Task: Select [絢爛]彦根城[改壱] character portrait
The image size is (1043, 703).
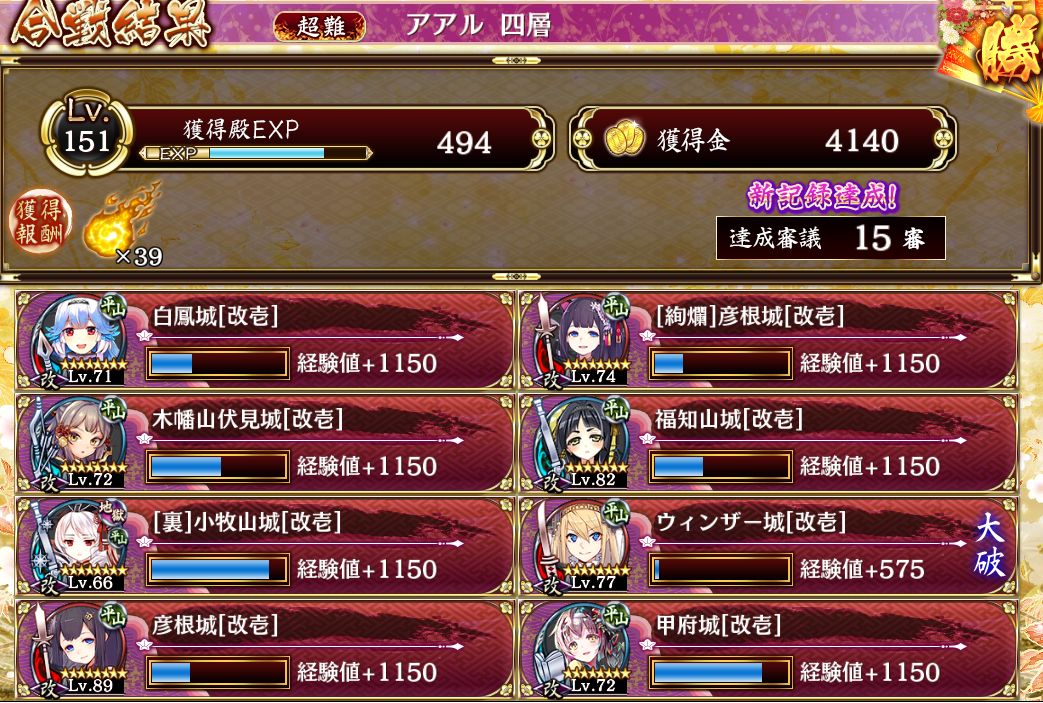Action: coord(579,339)
